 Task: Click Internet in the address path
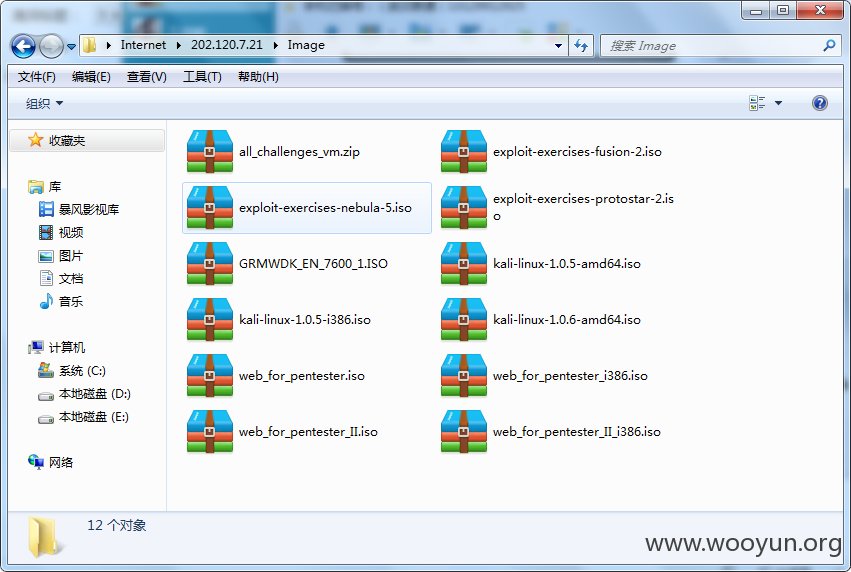[x=143, y=45]
